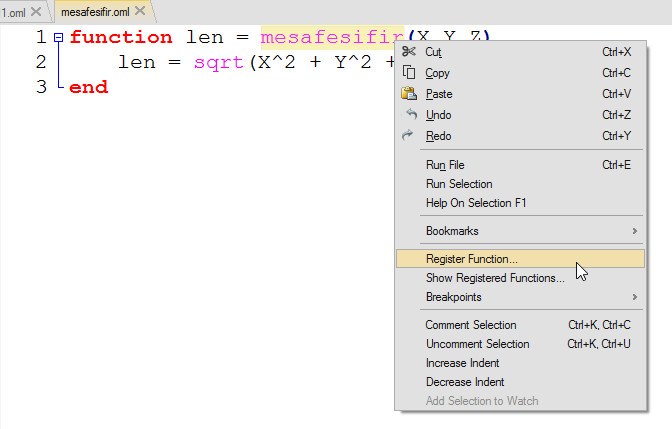
Task: Choose Register Function... from menu
Action: click(x=472, y=259)
